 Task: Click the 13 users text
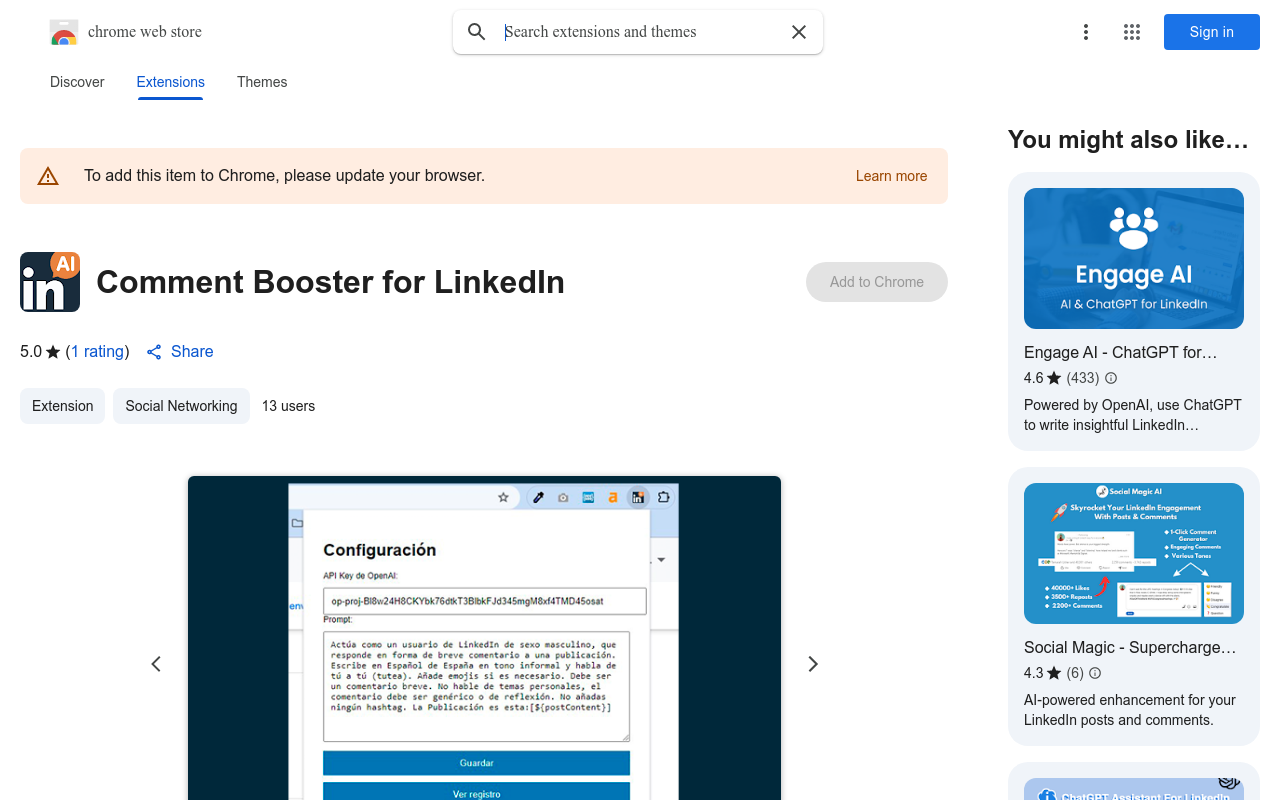coord(288,406)
